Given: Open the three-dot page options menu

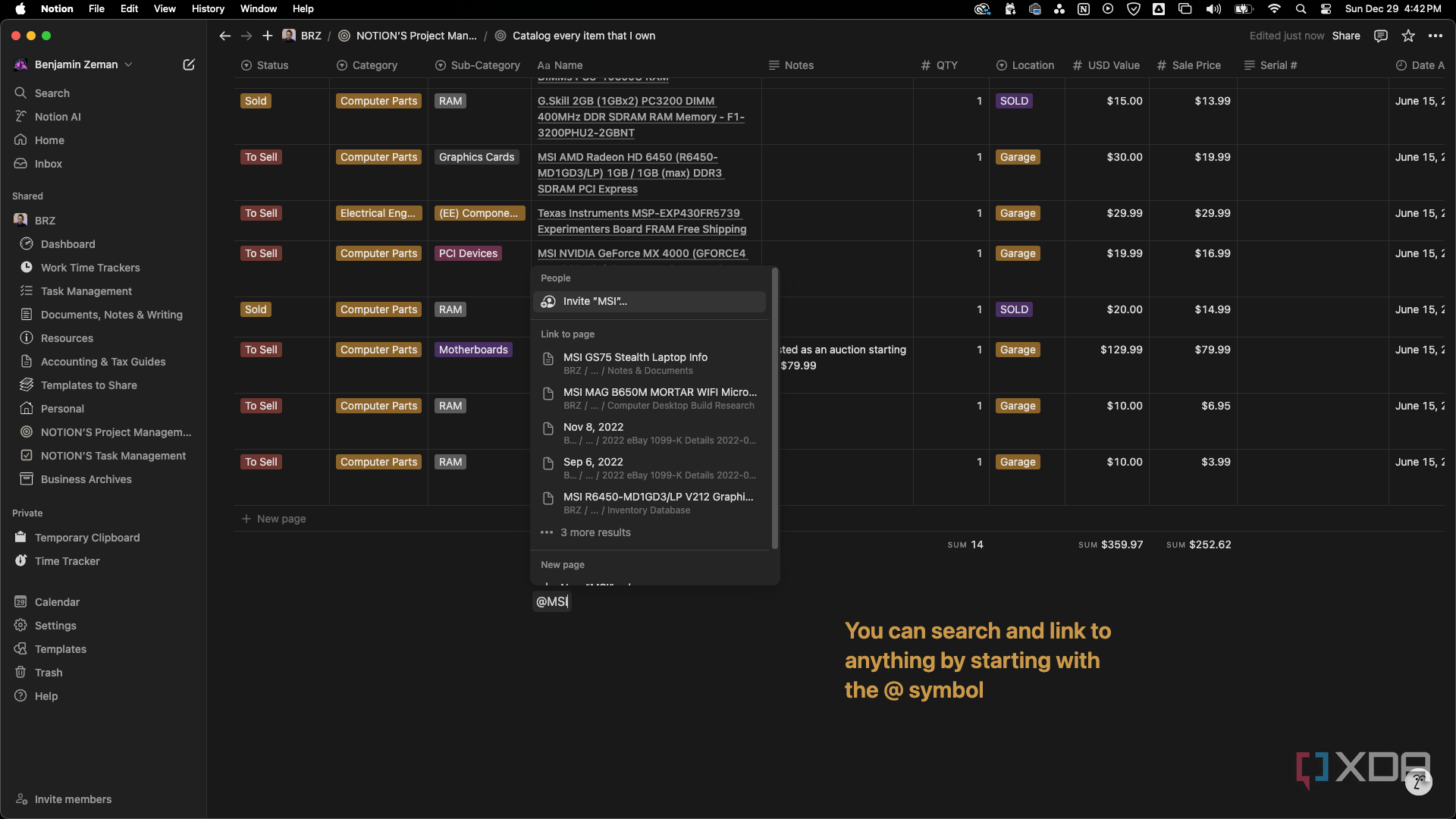Looking at the screenshot, I should pyautogui.click(x=1436, y=36).
